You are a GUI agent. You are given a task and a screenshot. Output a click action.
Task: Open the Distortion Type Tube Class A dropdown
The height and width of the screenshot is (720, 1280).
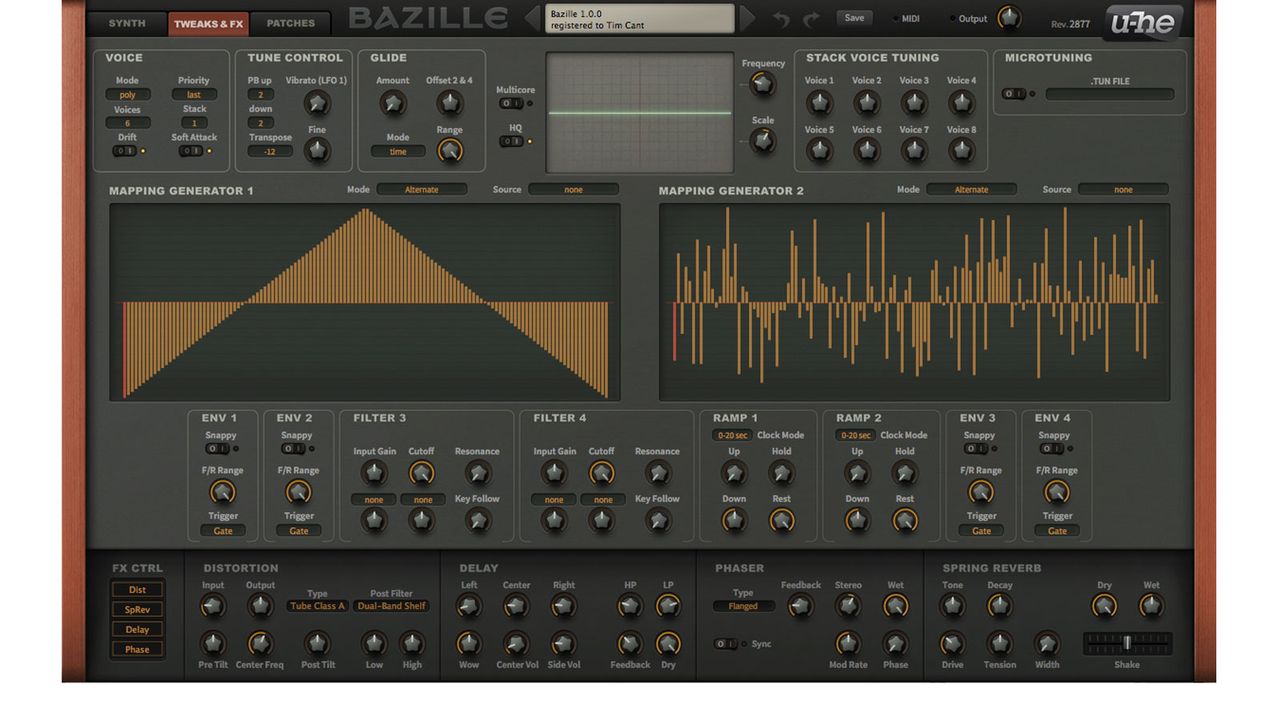tap(317, 606)
